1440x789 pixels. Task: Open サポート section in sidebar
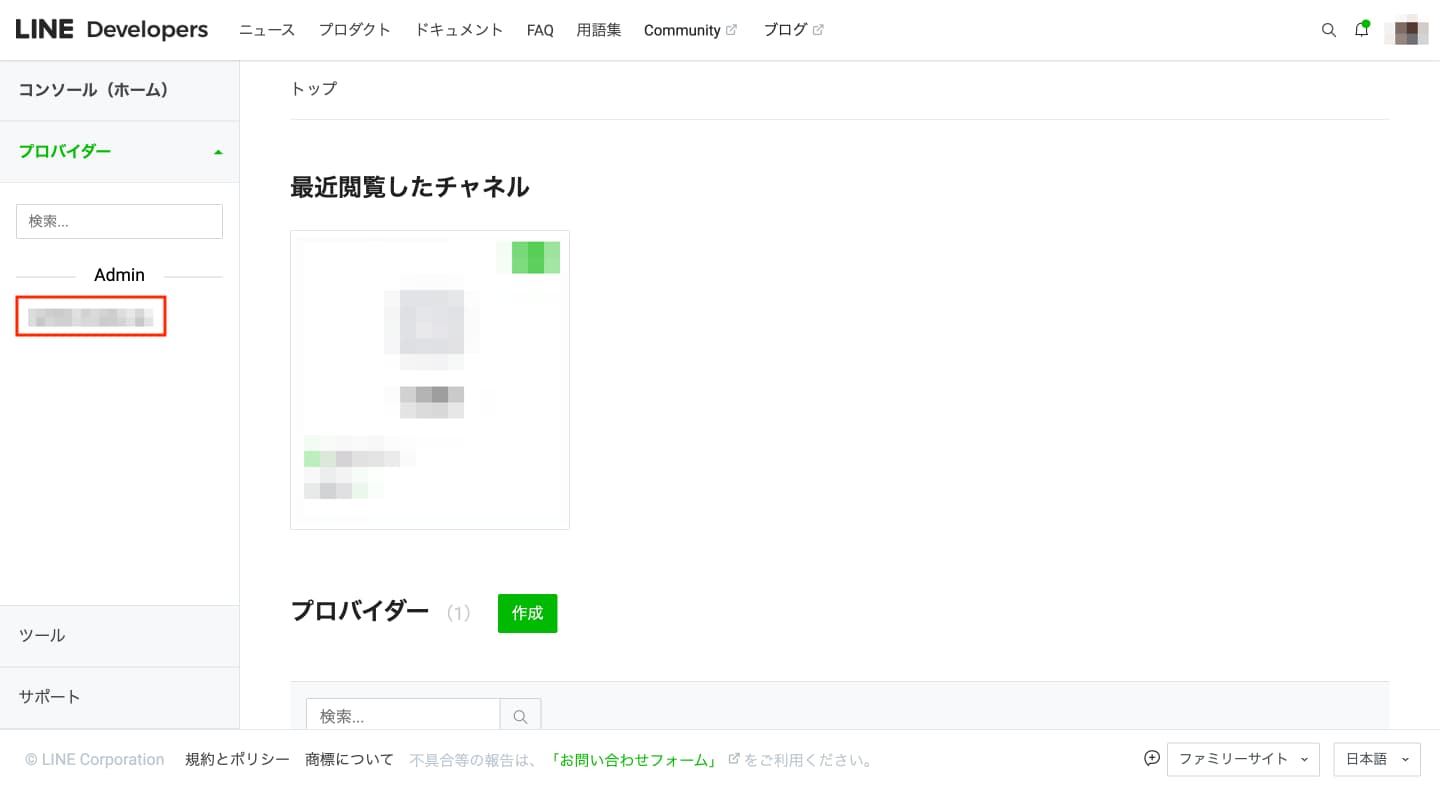pos(120,697)
